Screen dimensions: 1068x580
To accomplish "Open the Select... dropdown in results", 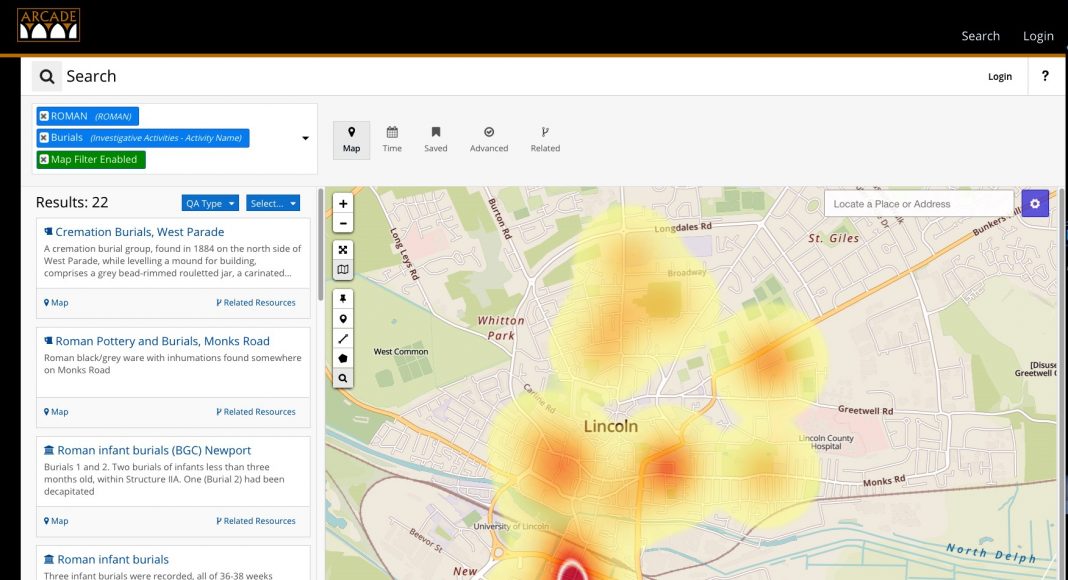I will (x=273, y=203).
